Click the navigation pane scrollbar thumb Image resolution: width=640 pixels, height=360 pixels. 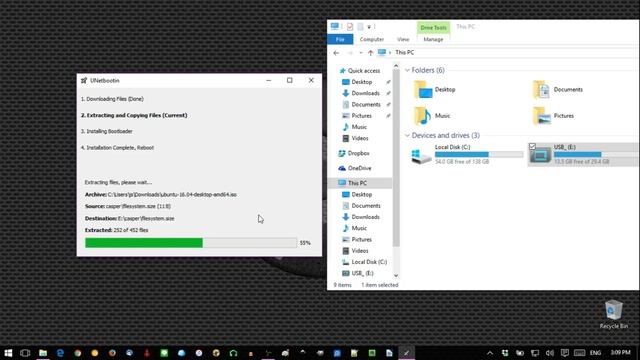(x=396, y=158)
